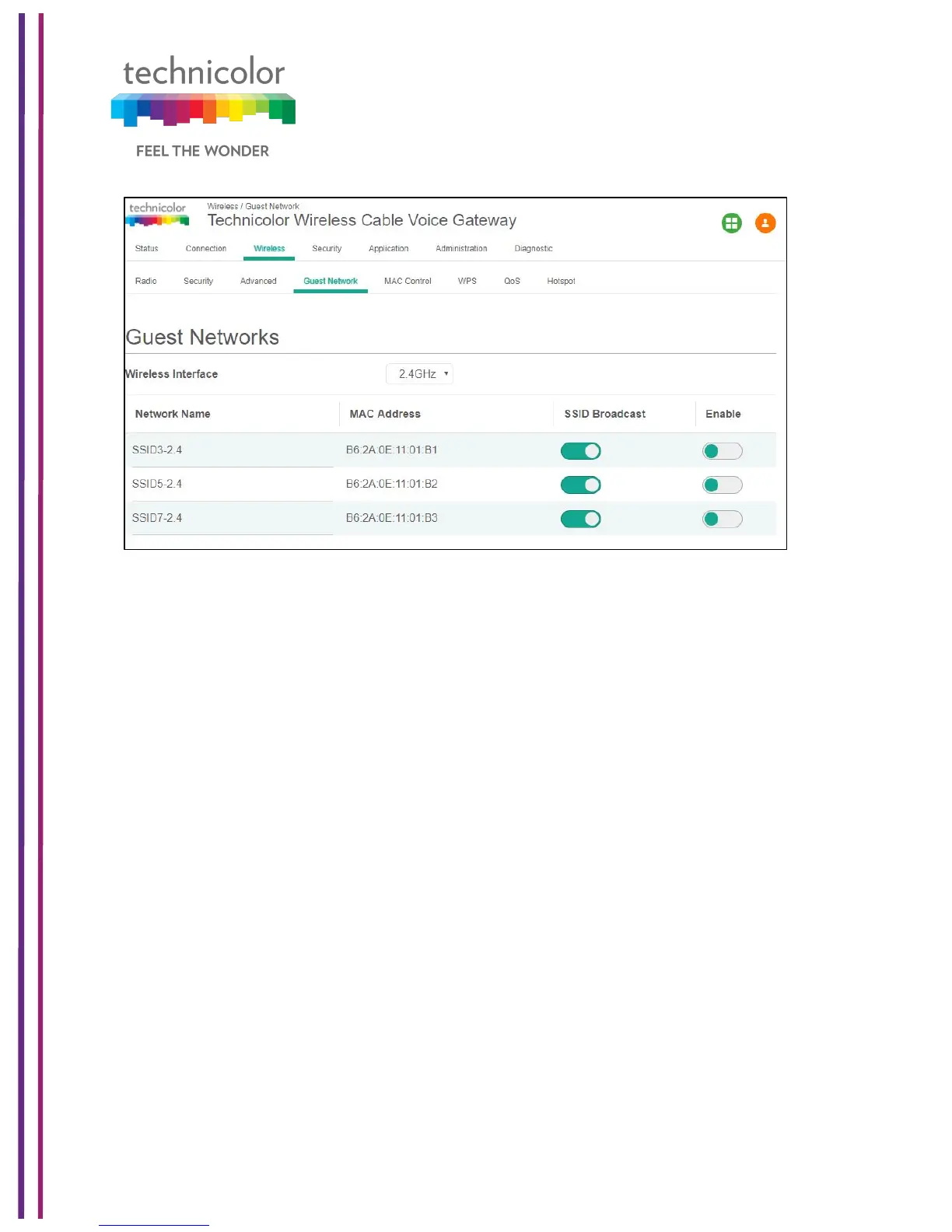
Task: Edit the SSID5-2.4 network name field
Action: click(232, 485)
